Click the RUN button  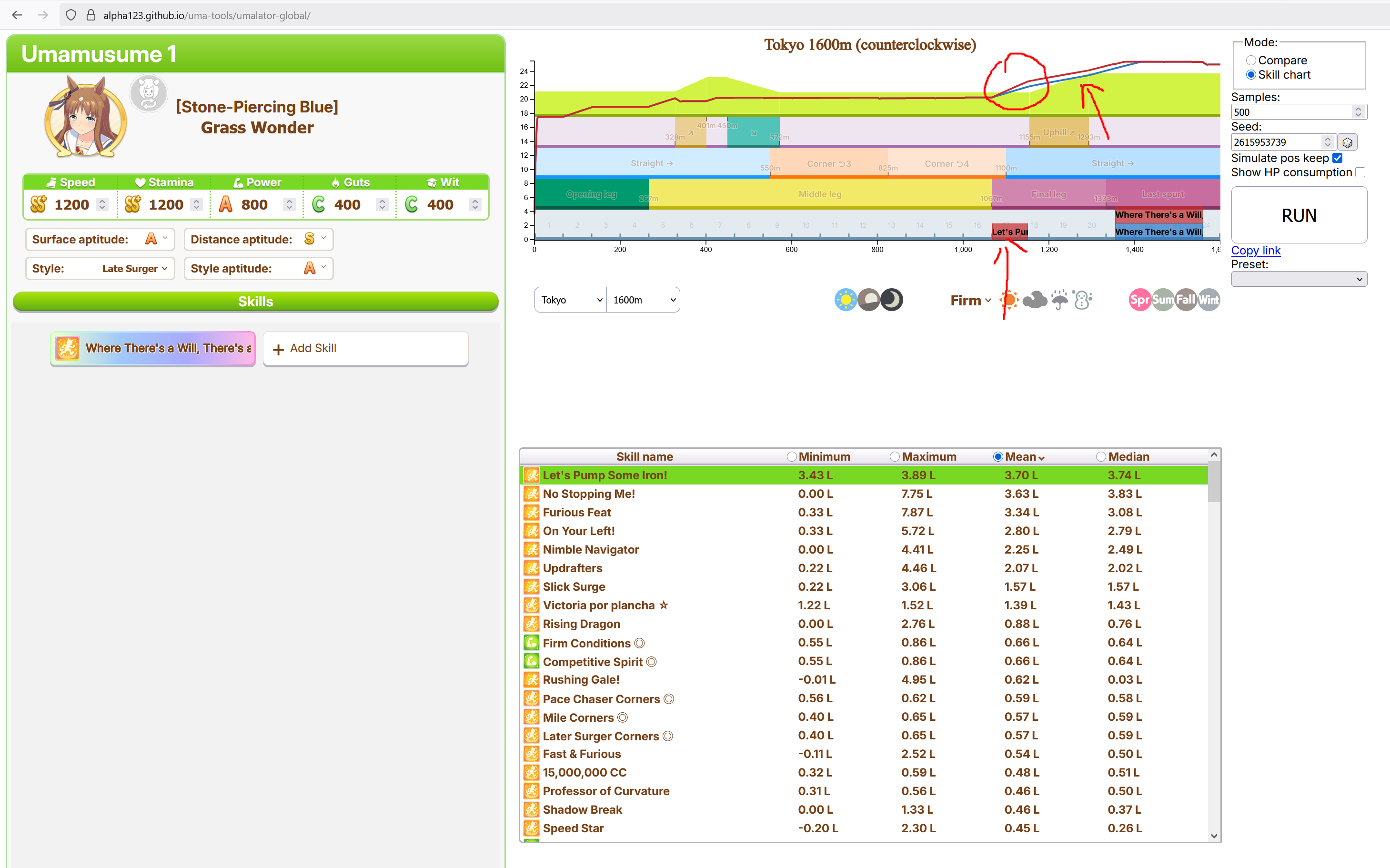1299,215
